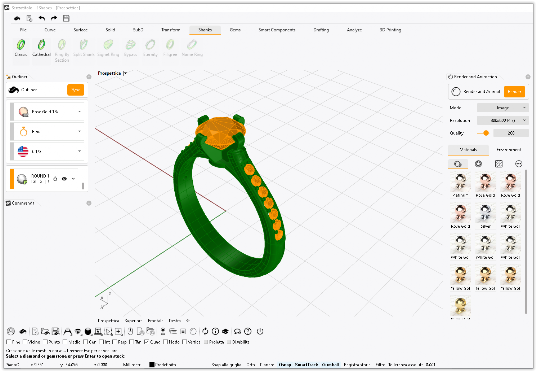This screenshot has width=536, height=371.
Task: Open the gems materials icon tab
Action: (x=478, y=164)
